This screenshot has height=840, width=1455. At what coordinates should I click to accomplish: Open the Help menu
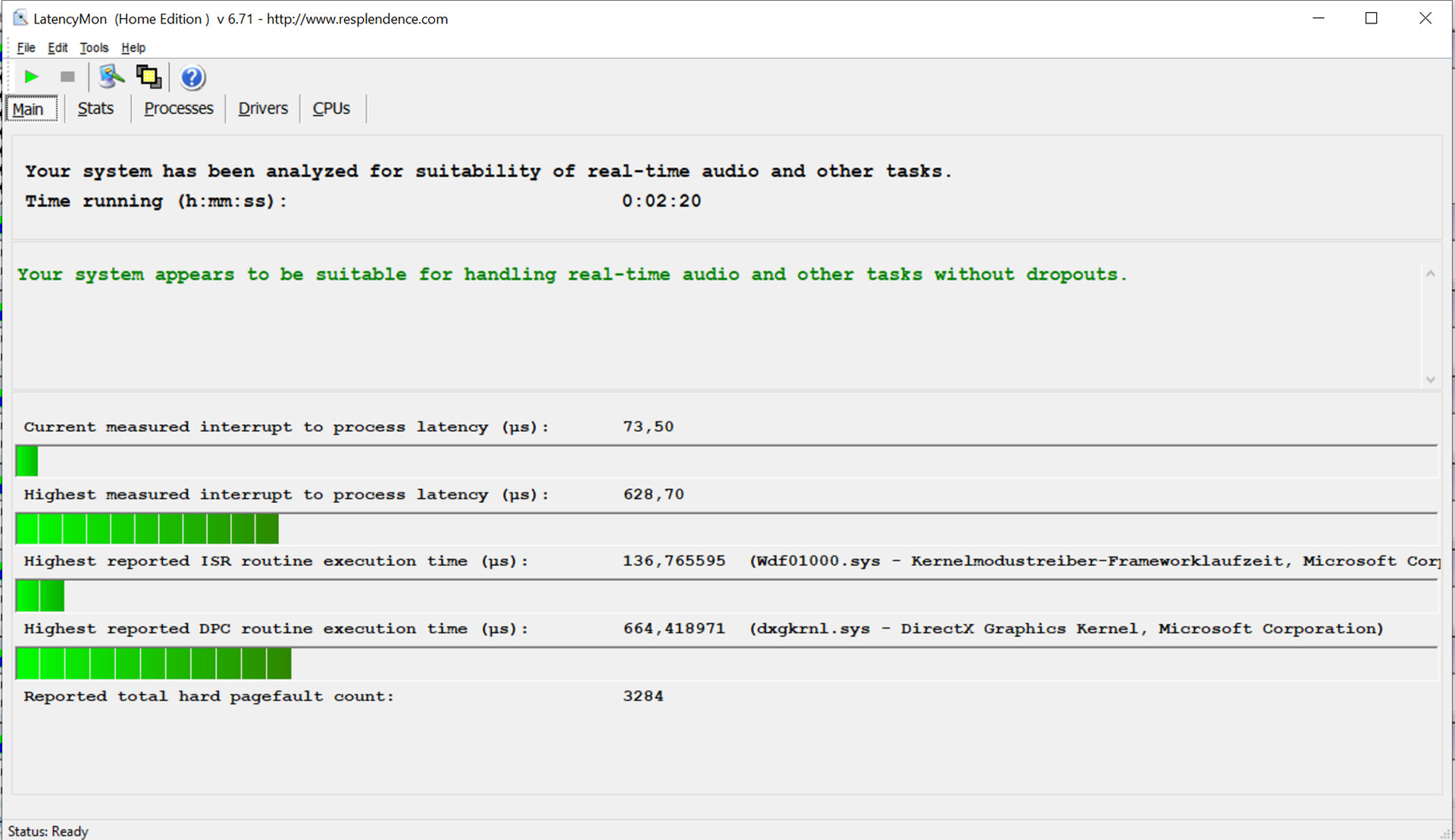tap(133, 48)
